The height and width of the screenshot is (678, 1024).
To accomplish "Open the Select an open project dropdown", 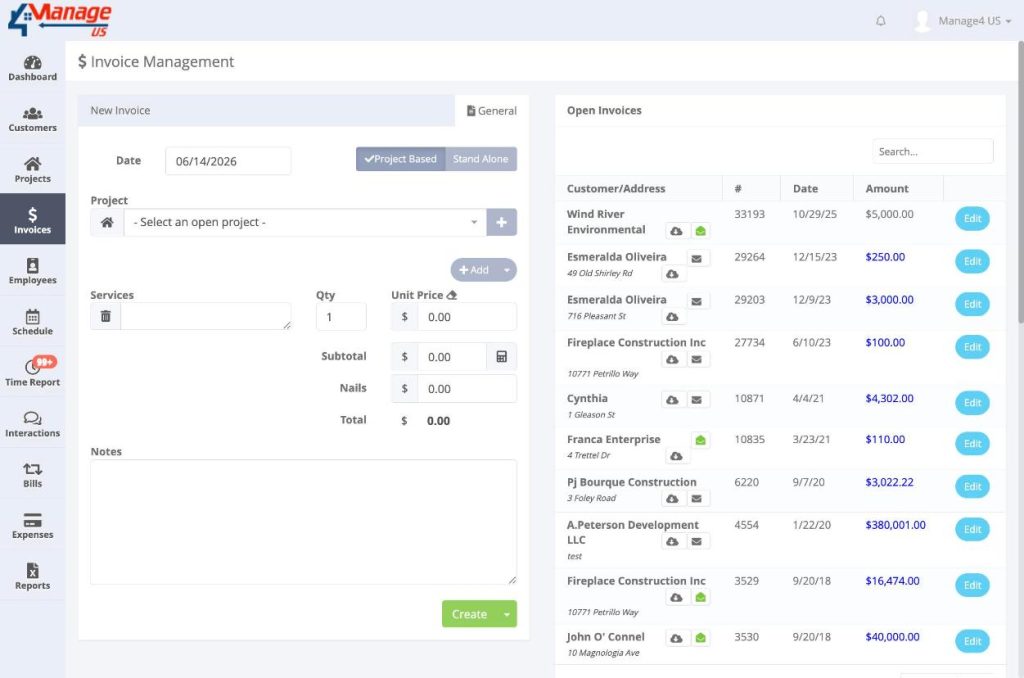I will pos(305,222).
